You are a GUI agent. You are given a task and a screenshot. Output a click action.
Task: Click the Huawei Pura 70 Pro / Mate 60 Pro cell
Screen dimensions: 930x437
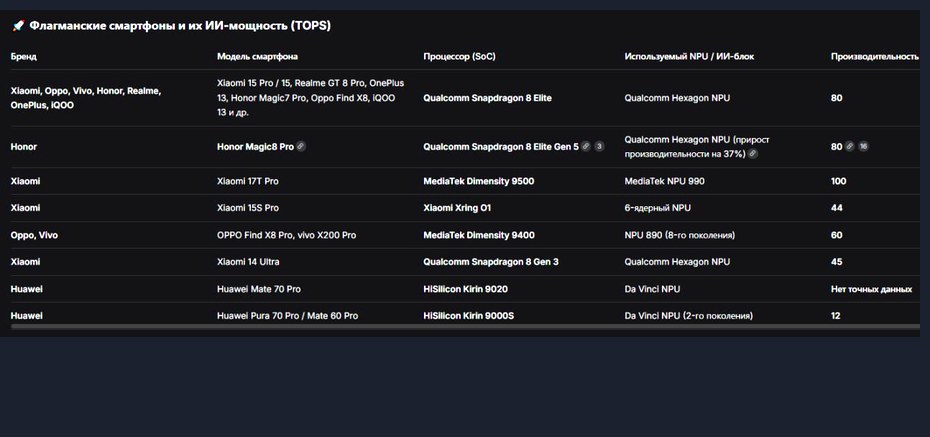288,315
